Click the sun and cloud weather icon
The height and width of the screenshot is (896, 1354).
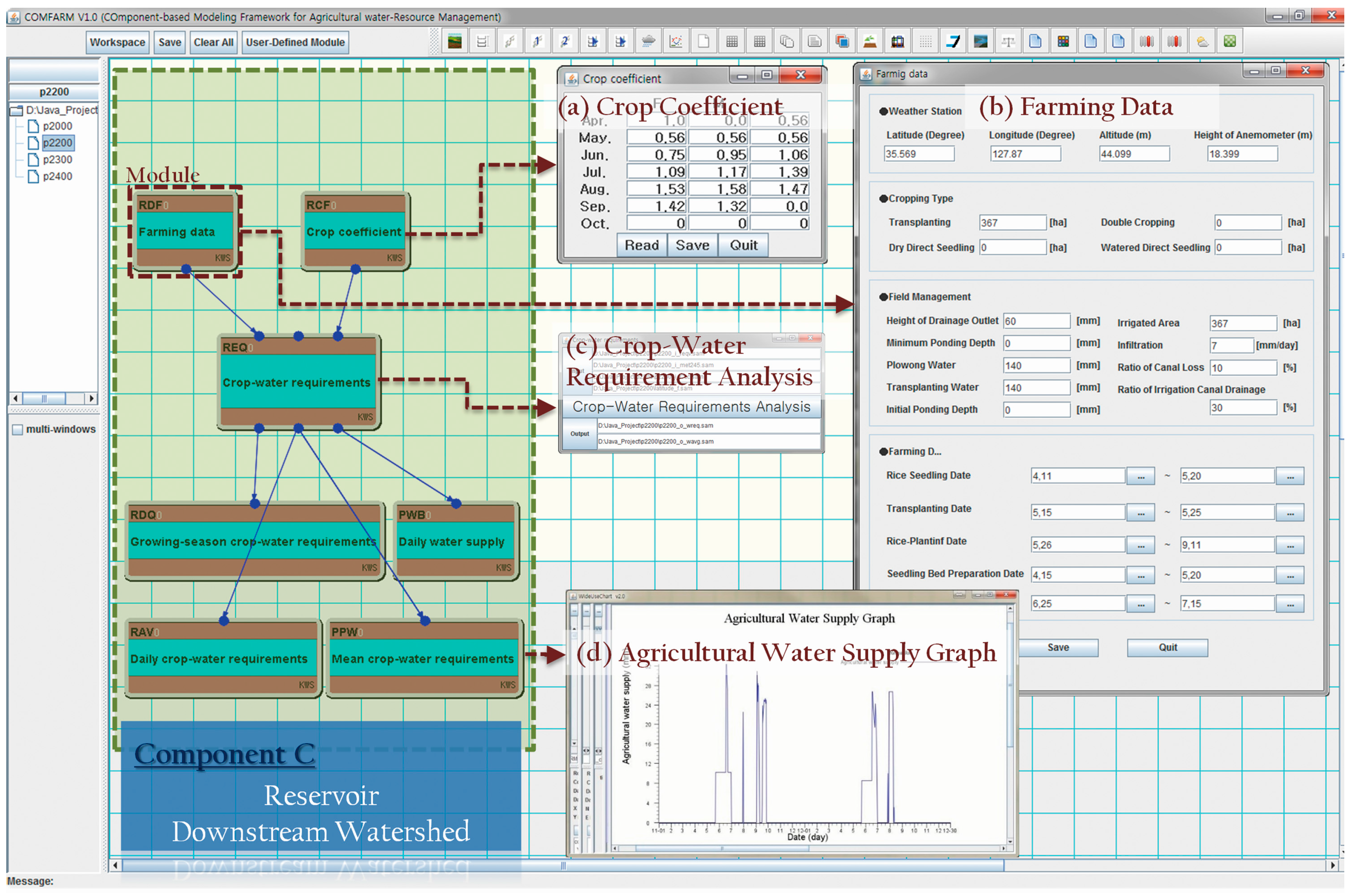point(1202,42)
